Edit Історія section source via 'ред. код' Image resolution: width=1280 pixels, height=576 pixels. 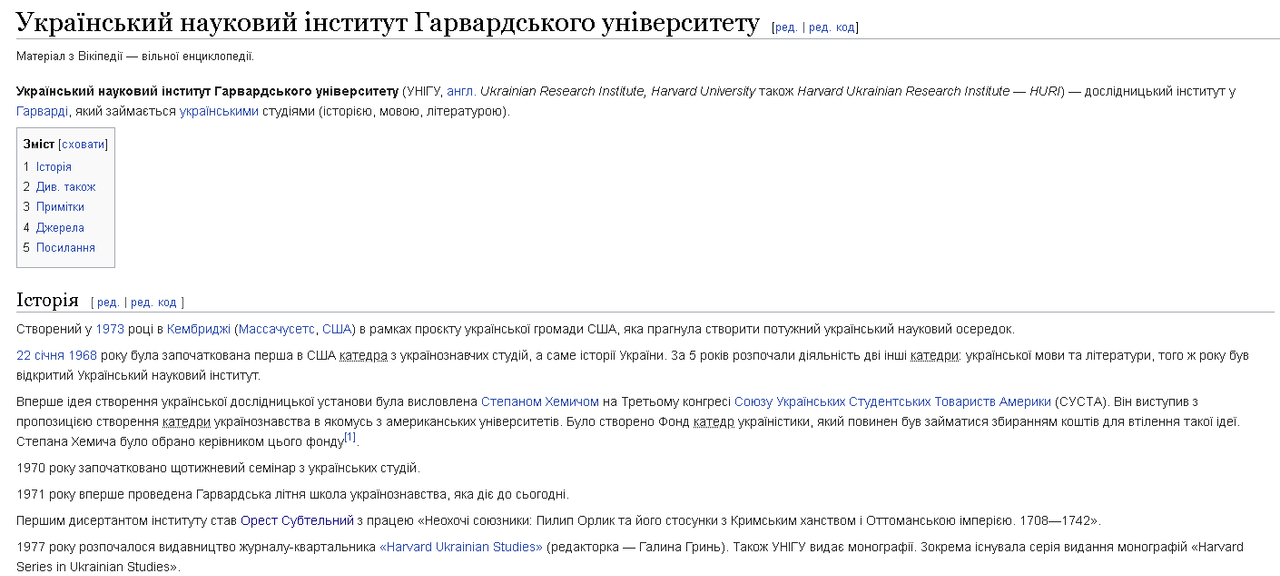[154, 302]
